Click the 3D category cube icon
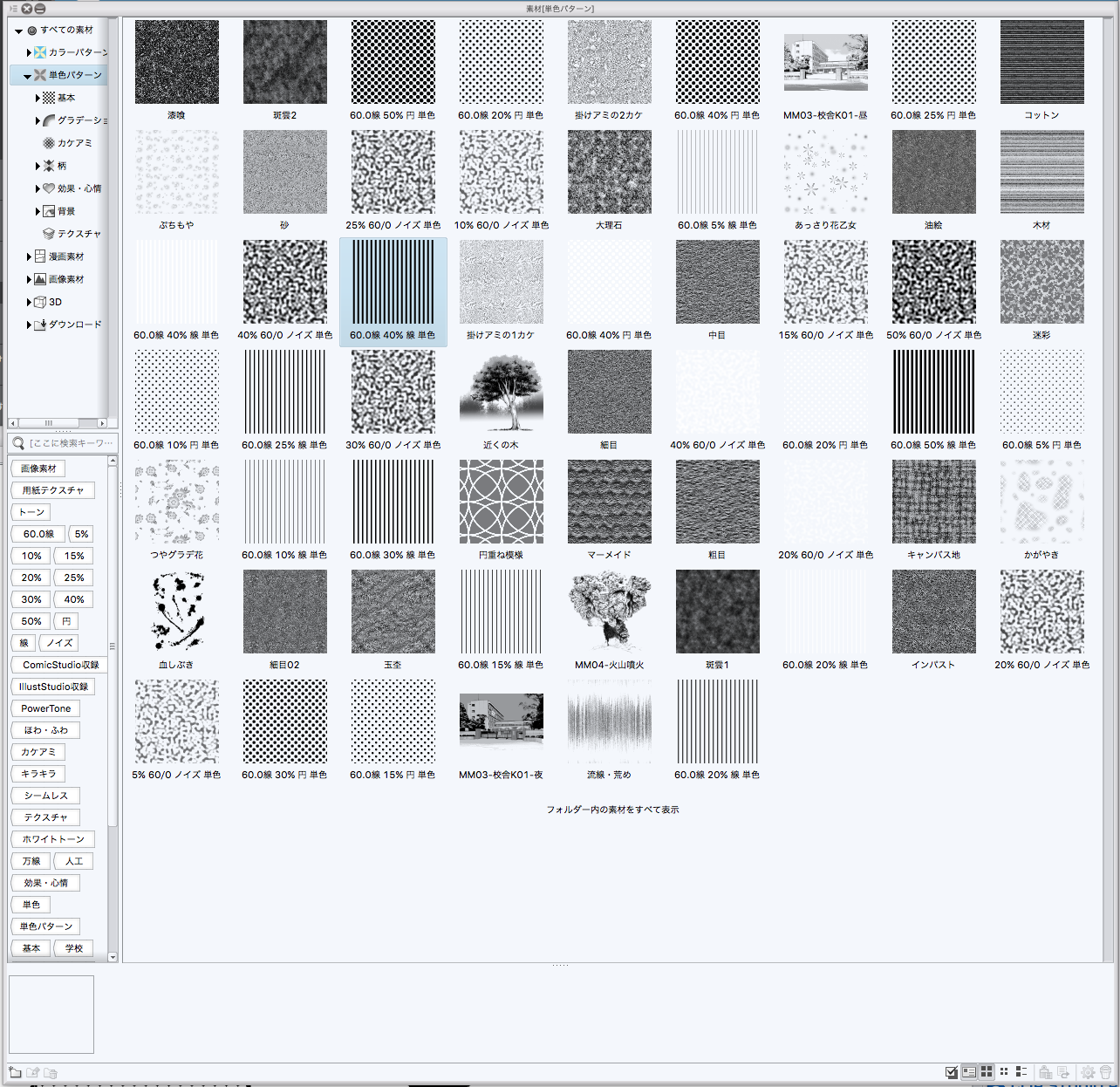1120x1087 pixels. coord(39,302)
